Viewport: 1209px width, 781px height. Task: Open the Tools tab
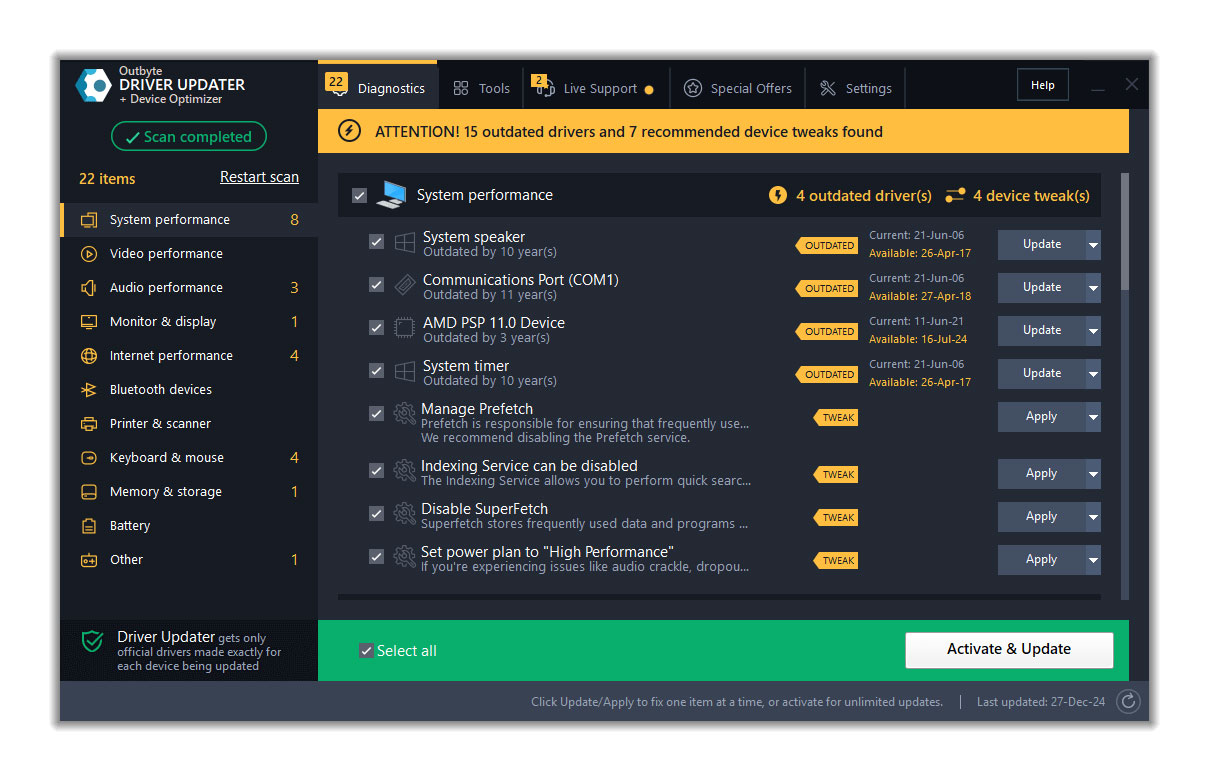pos(481,88)
